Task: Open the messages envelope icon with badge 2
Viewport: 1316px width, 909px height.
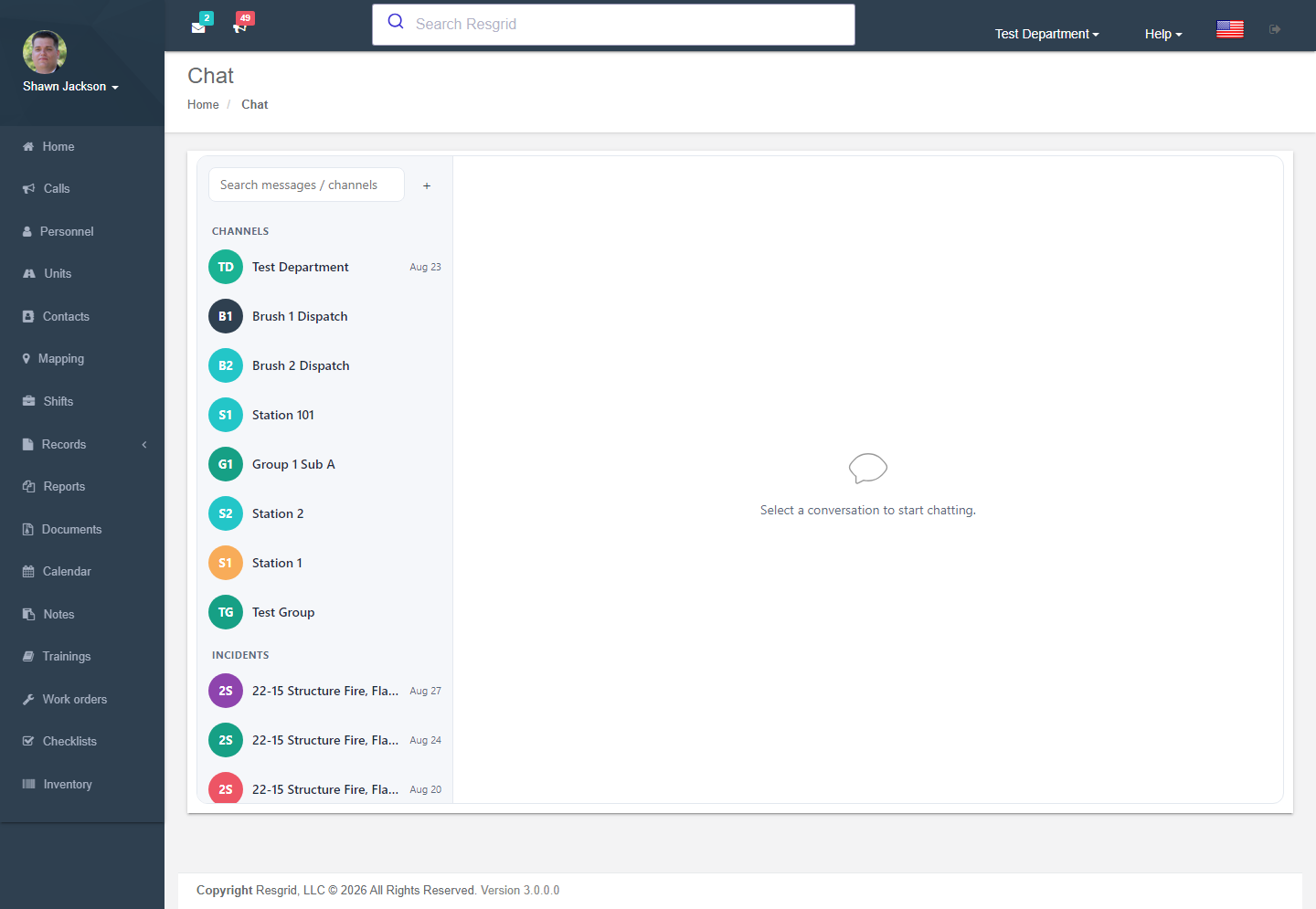Action: tap(198, 27)
